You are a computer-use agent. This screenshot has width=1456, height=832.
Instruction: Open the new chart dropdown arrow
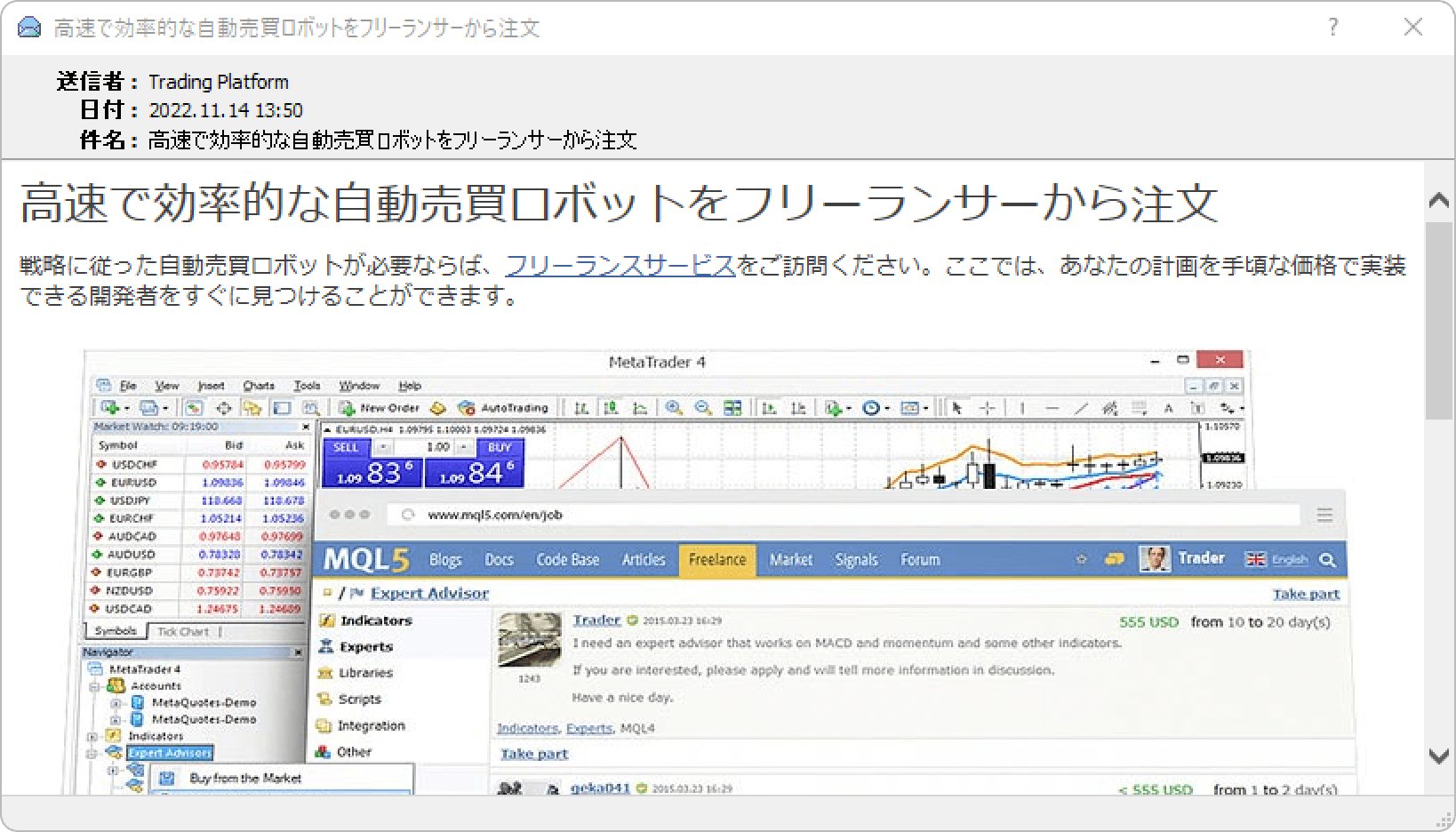(126, 408)
